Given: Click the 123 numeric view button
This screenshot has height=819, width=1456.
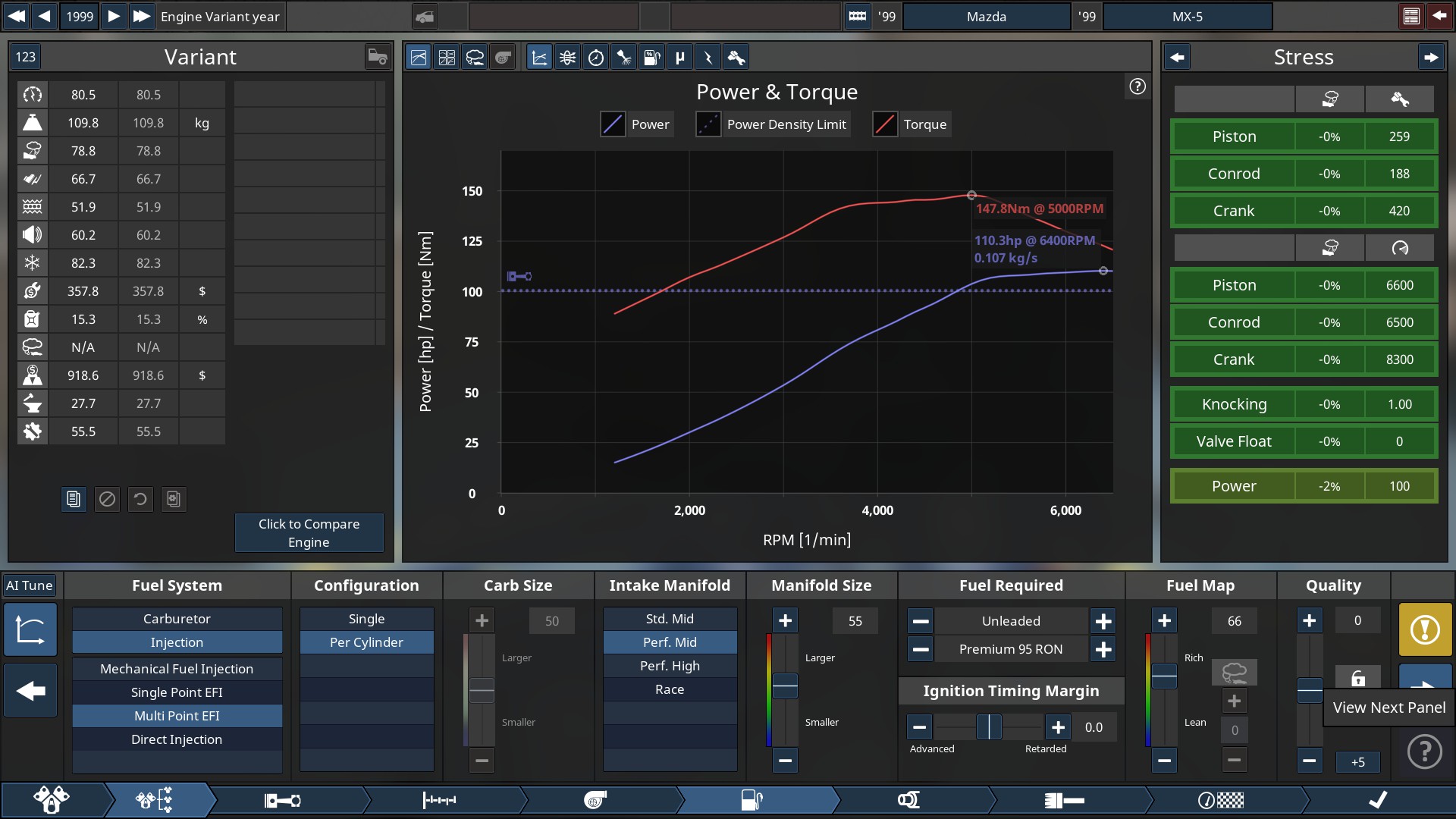Looking at the screenshot, I should (26, 57).
